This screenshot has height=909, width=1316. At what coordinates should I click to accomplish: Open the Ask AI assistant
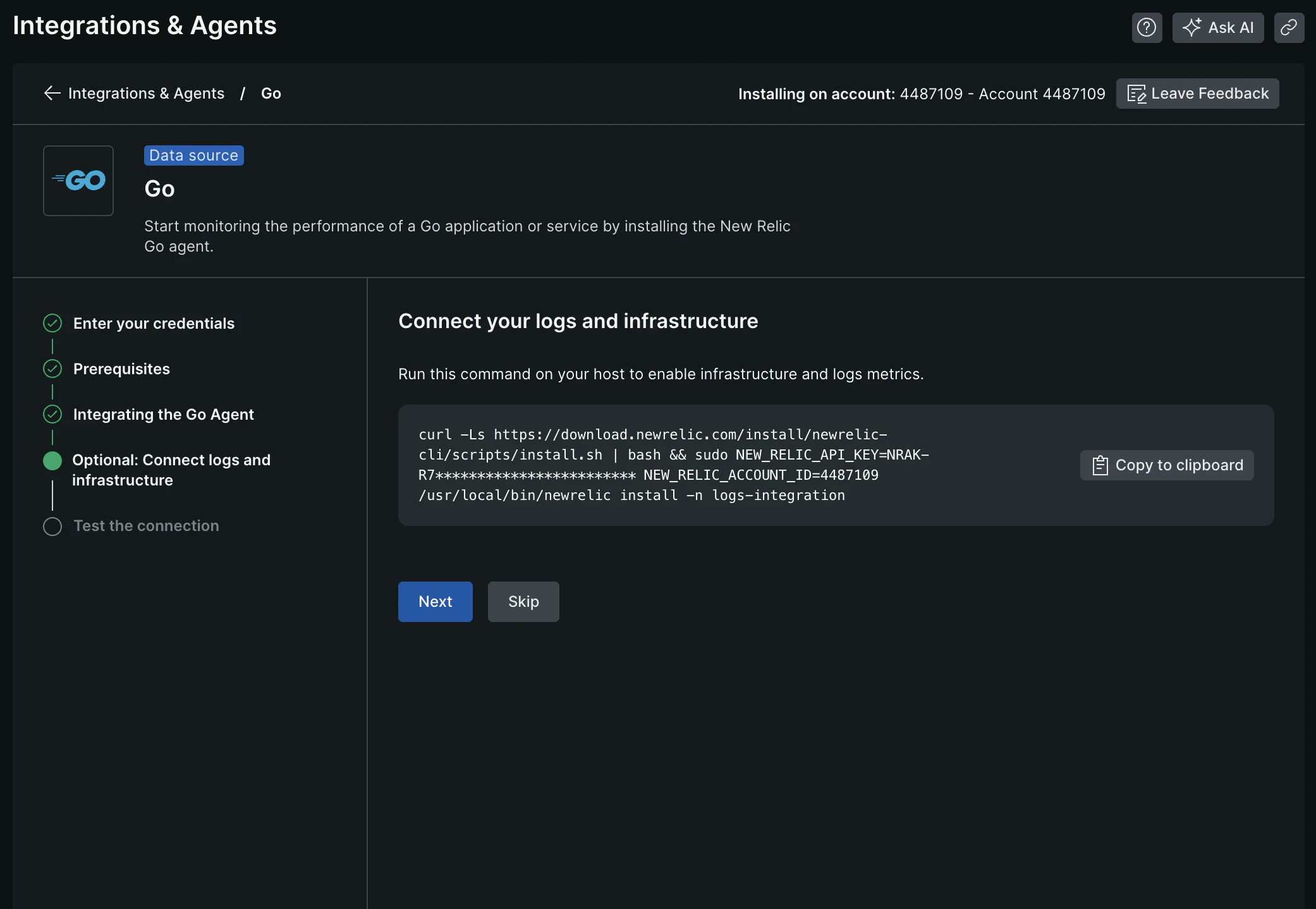(x=1218, y=28)
